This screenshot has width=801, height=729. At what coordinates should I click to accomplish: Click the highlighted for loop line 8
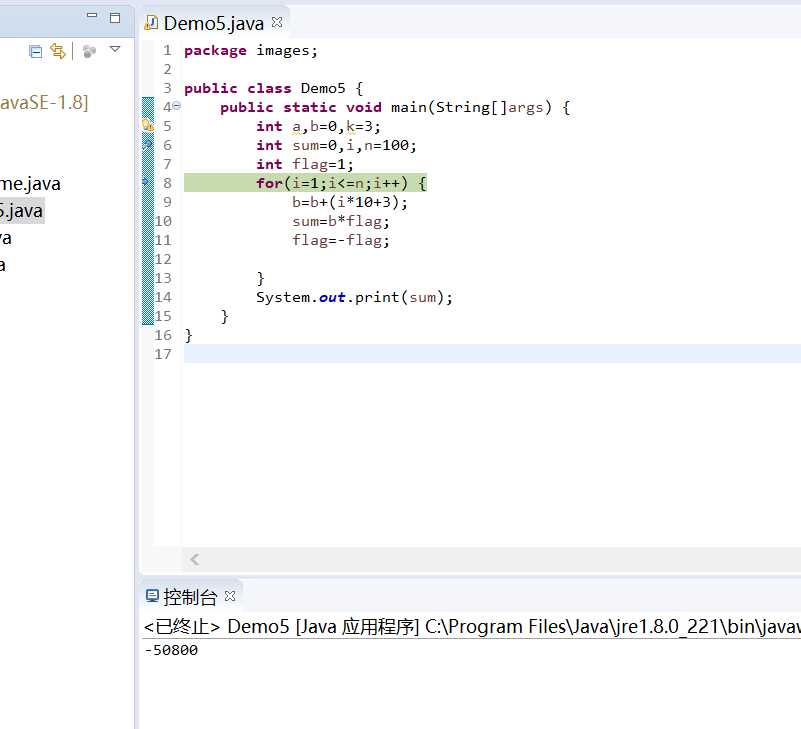point(305,183)
